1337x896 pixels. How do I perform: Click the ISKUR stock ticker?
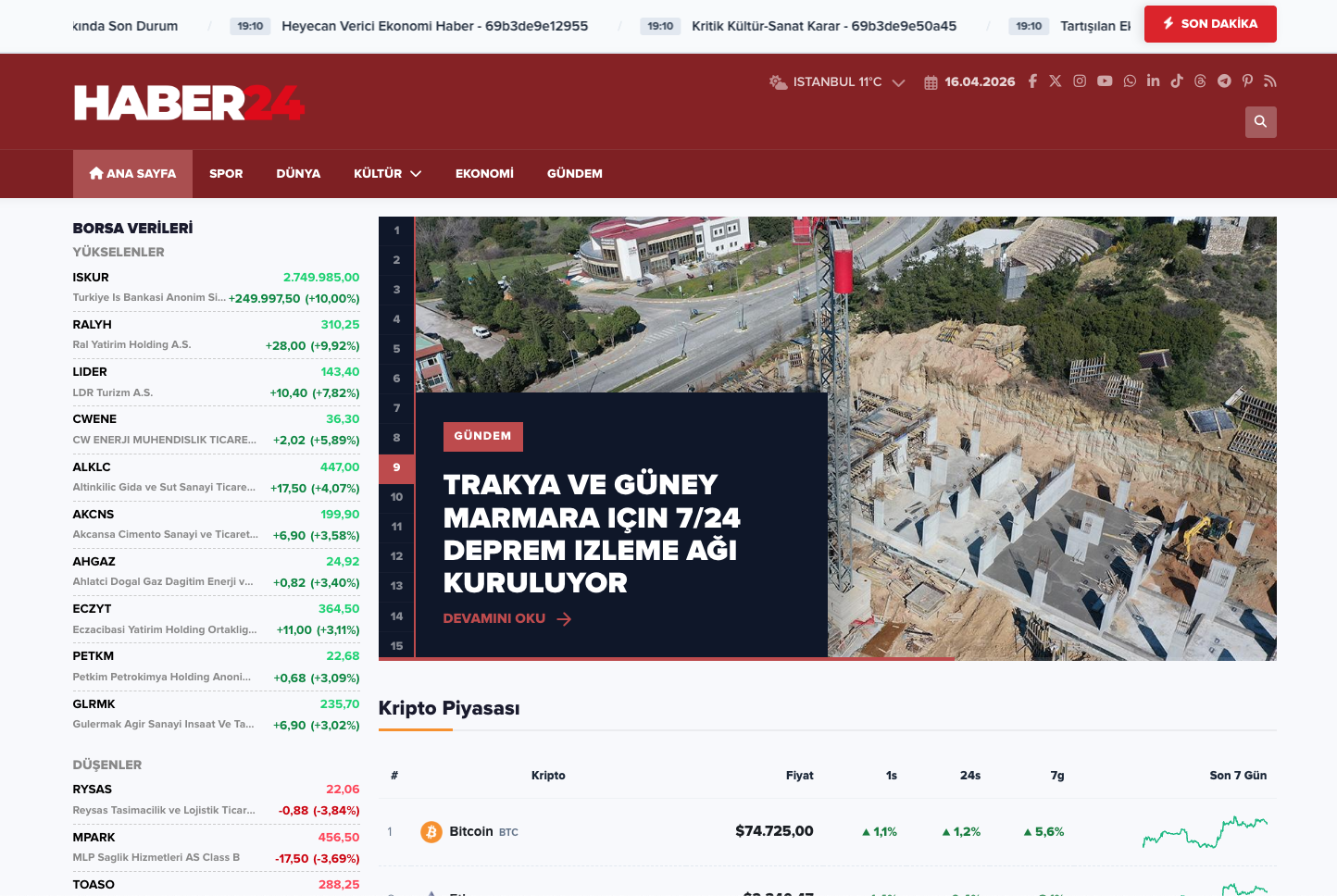click(91, 278)
